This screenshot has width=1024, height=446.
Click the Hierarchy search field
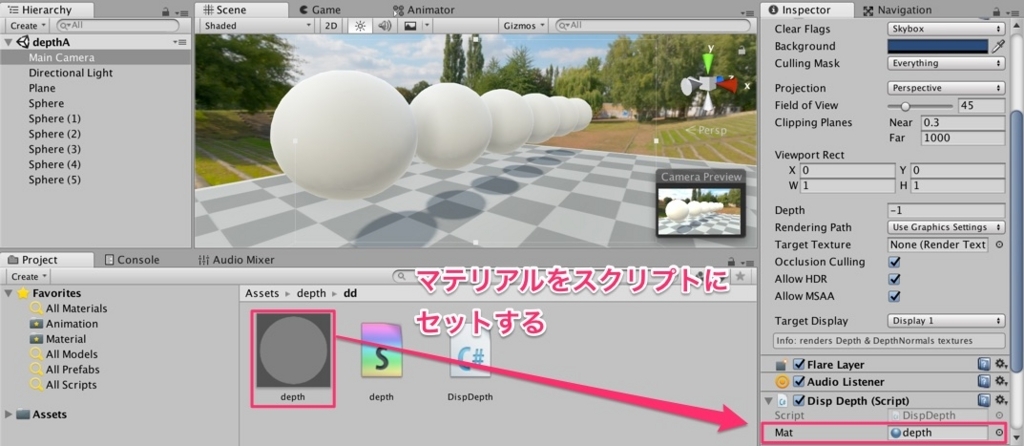coord(118,25)
